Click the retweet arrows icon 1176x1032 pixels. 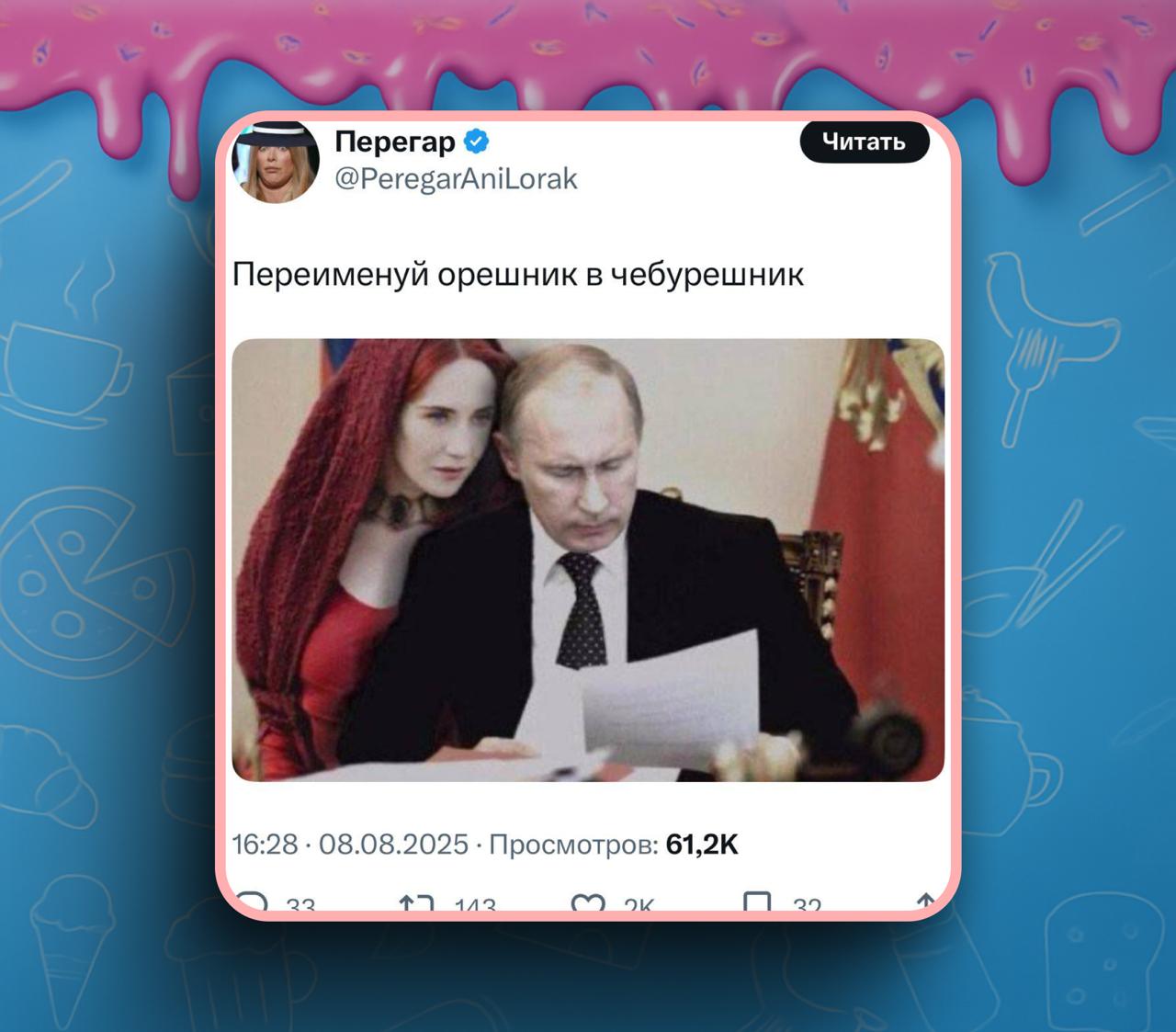click(416, 903)
